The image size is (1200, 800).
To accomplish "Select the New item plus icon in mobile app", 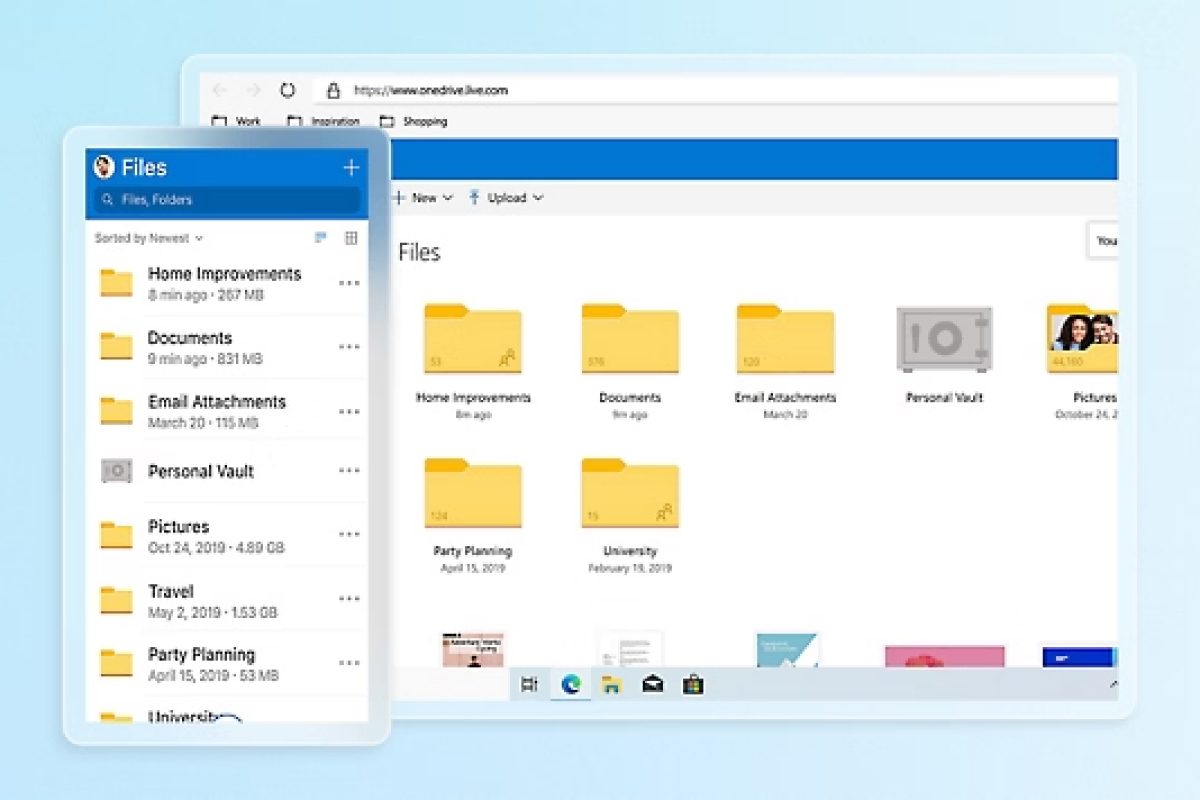I will [x=351, y=168].
